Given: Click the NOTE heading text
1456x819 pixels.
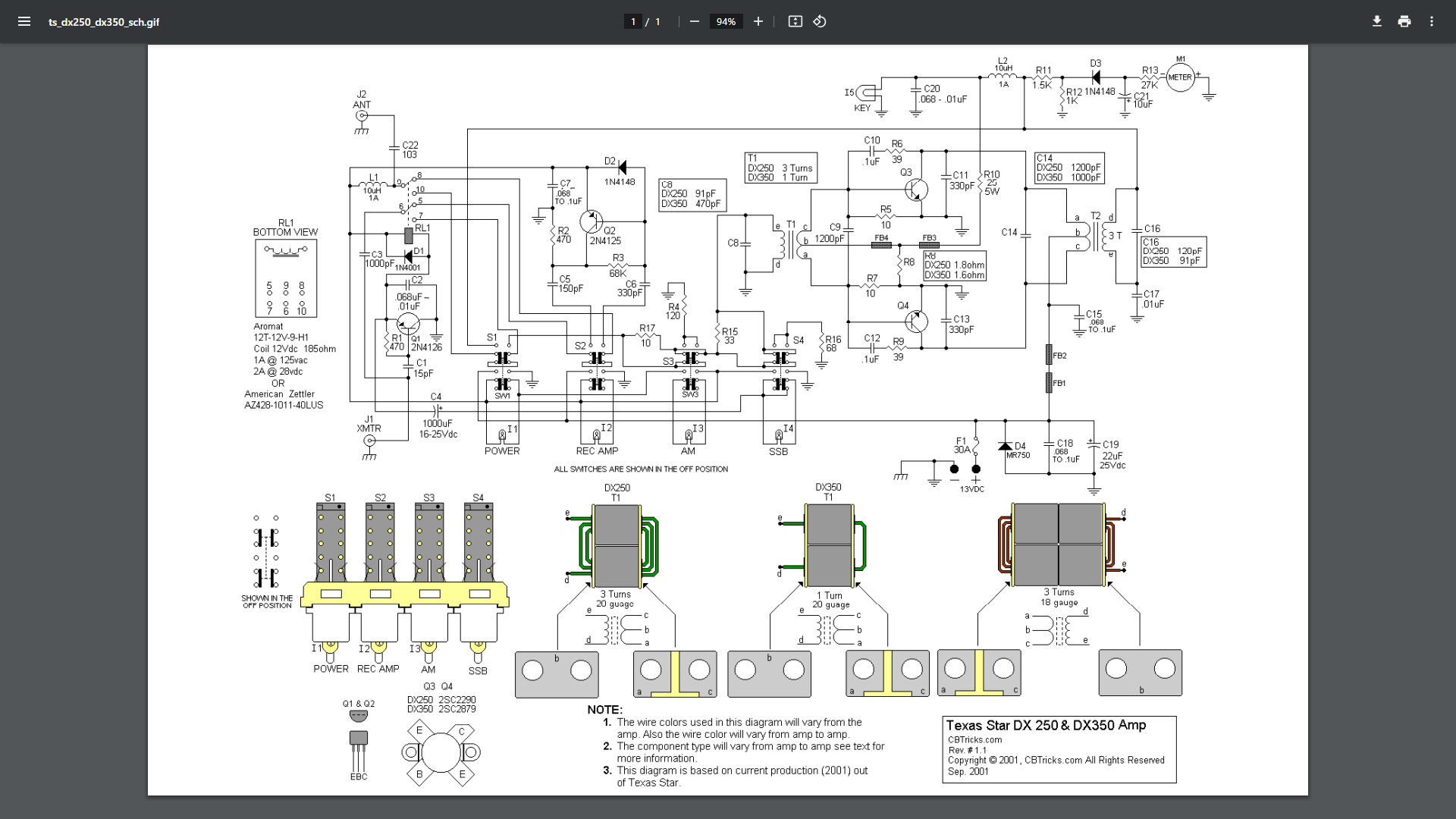Looking at the screenshot, I should [x=604, y=710].
